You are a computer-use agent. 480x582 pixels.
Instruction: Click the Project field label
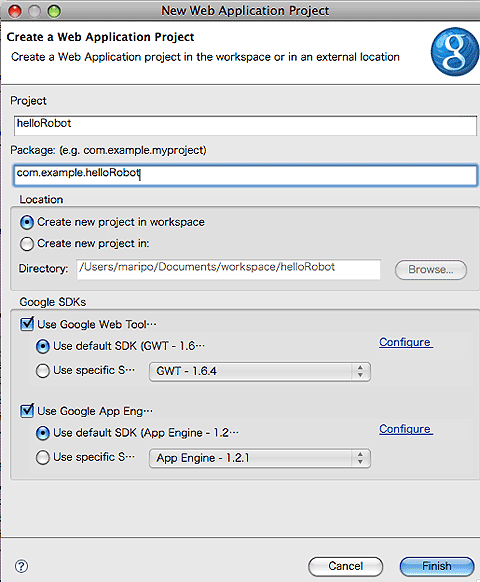(28, 101)
